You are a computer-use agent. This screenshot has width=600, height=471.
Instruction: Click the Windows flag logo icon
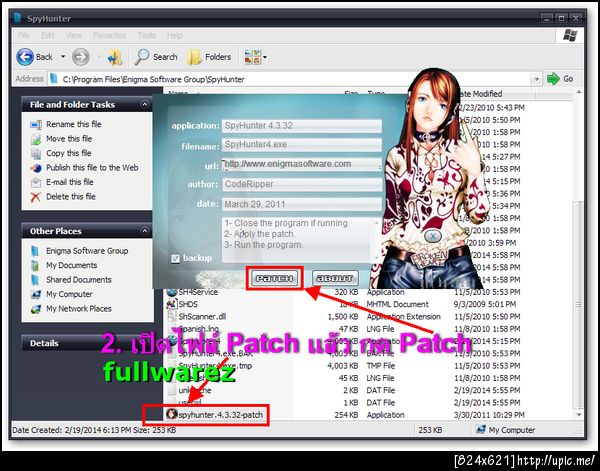(570, 36)
